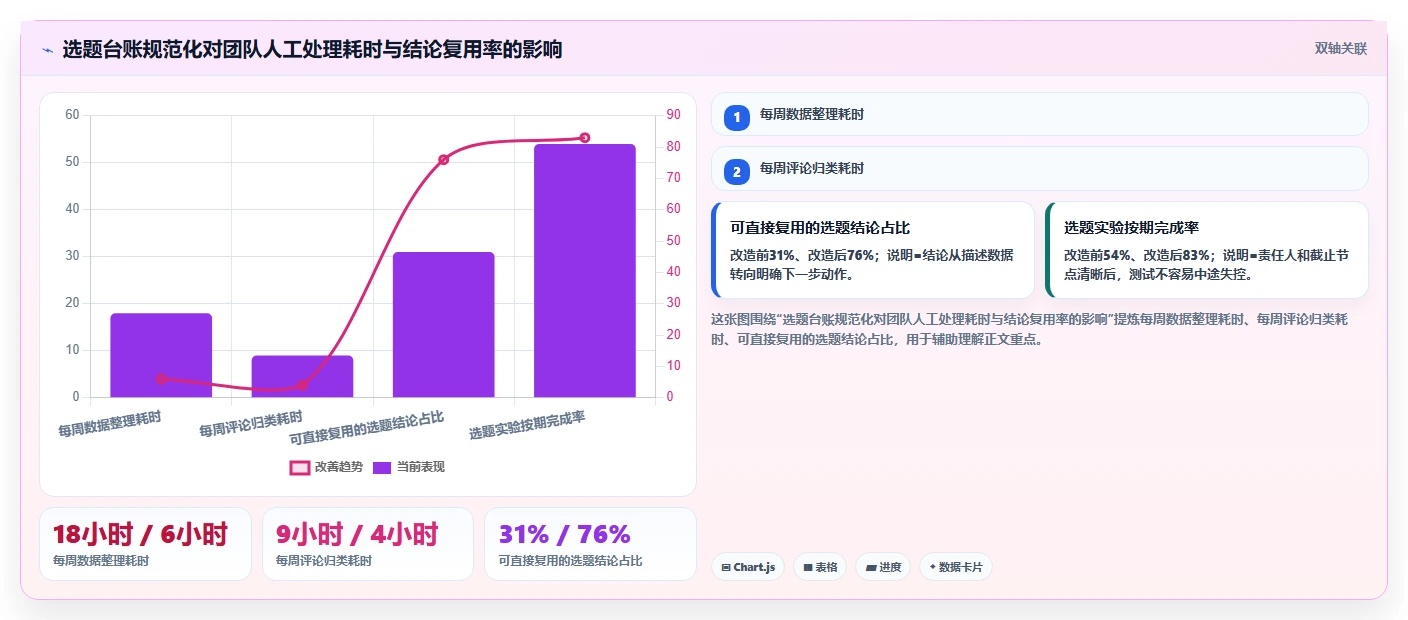Click the right axis value 90

click(673, 115)
